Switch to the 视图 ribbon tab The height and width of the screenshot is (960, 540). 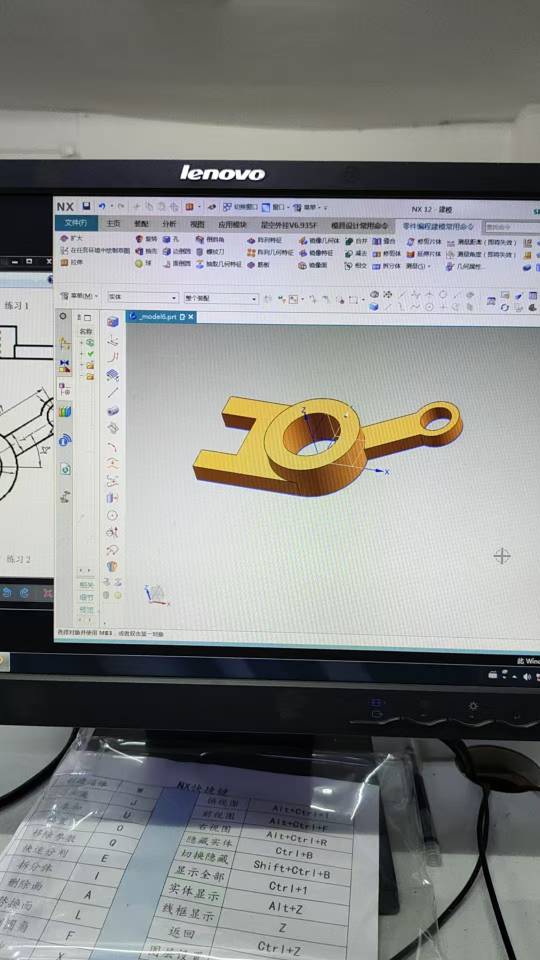coord(197,224)
